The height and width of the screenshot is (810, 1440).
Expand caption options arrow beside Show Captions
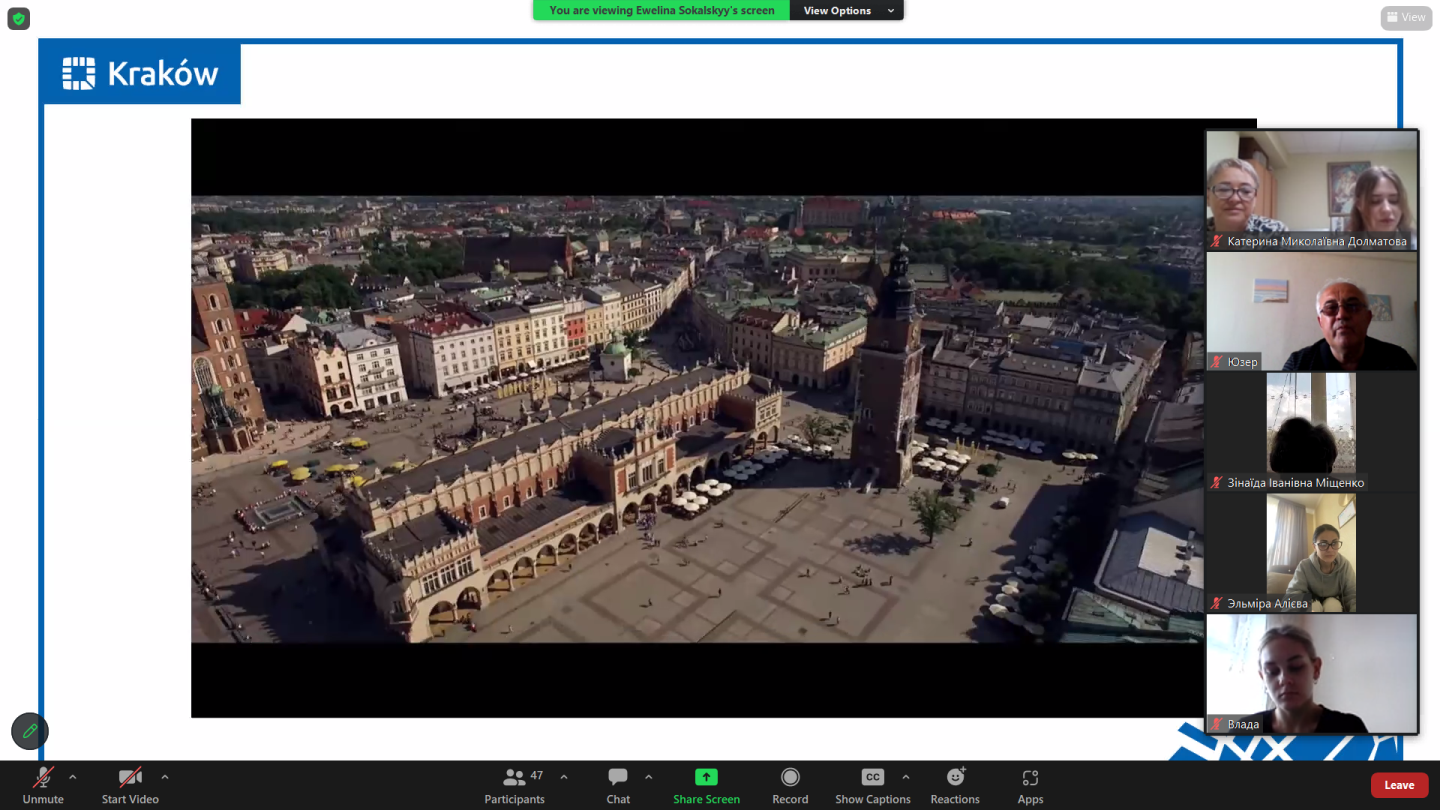coord(906,776)
